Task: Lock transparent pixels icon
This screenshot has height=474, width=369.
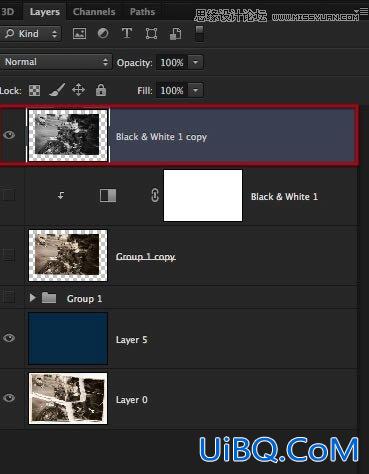Action: (x=34, y=90)
